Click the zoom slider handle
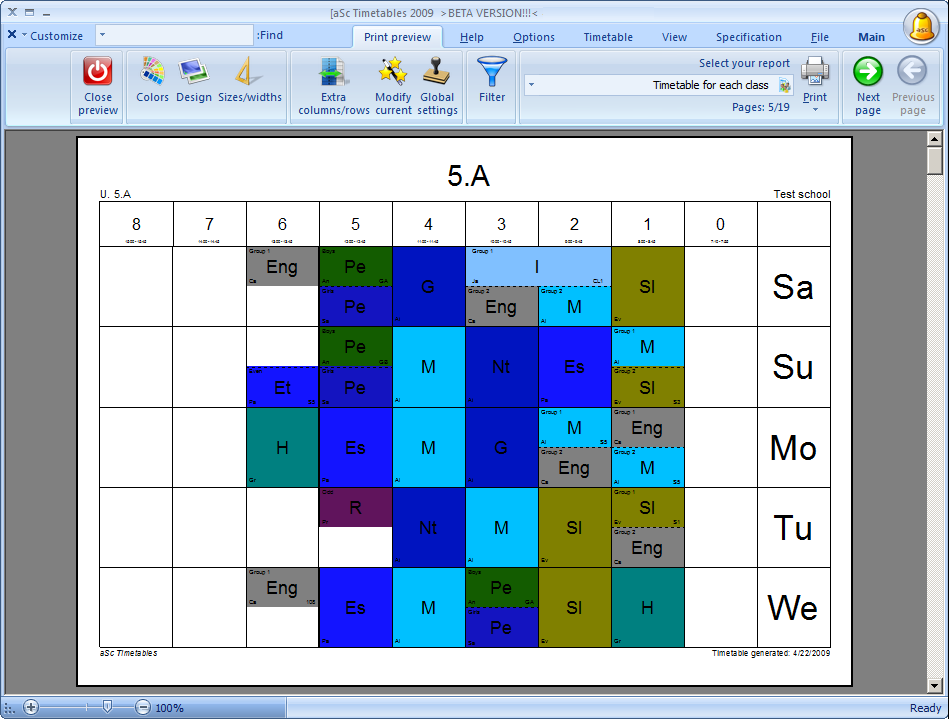Viewport: 949px width, 719px height. pos(107,707)
